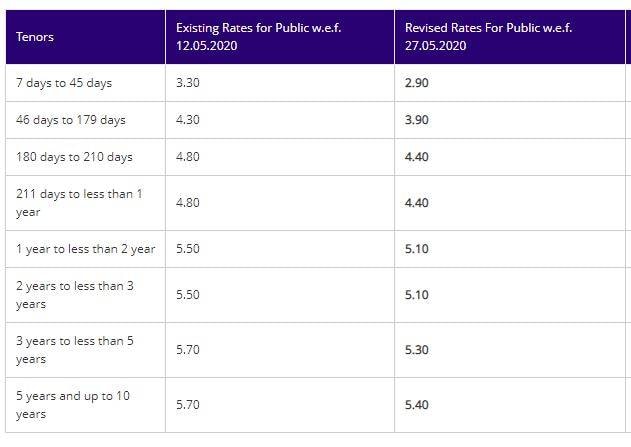This screenshot has height=447, width=631.
Task: Click the existing rate 3.30 cell
Action: 188,83
